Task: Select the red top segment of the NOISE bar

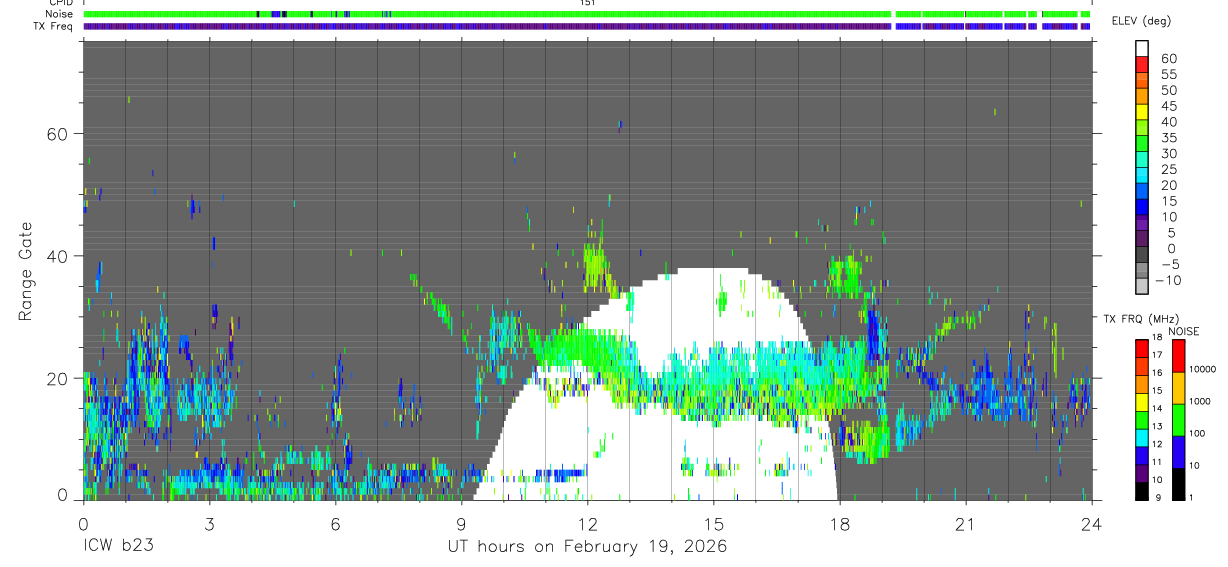Action: coord(1180,355)
